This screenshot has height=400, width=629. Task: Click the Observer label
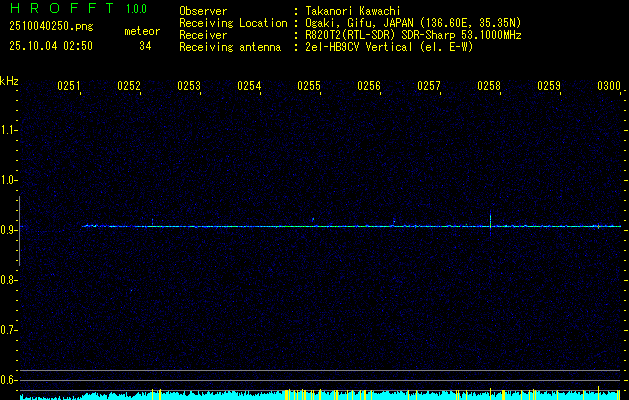pos(203,11)
